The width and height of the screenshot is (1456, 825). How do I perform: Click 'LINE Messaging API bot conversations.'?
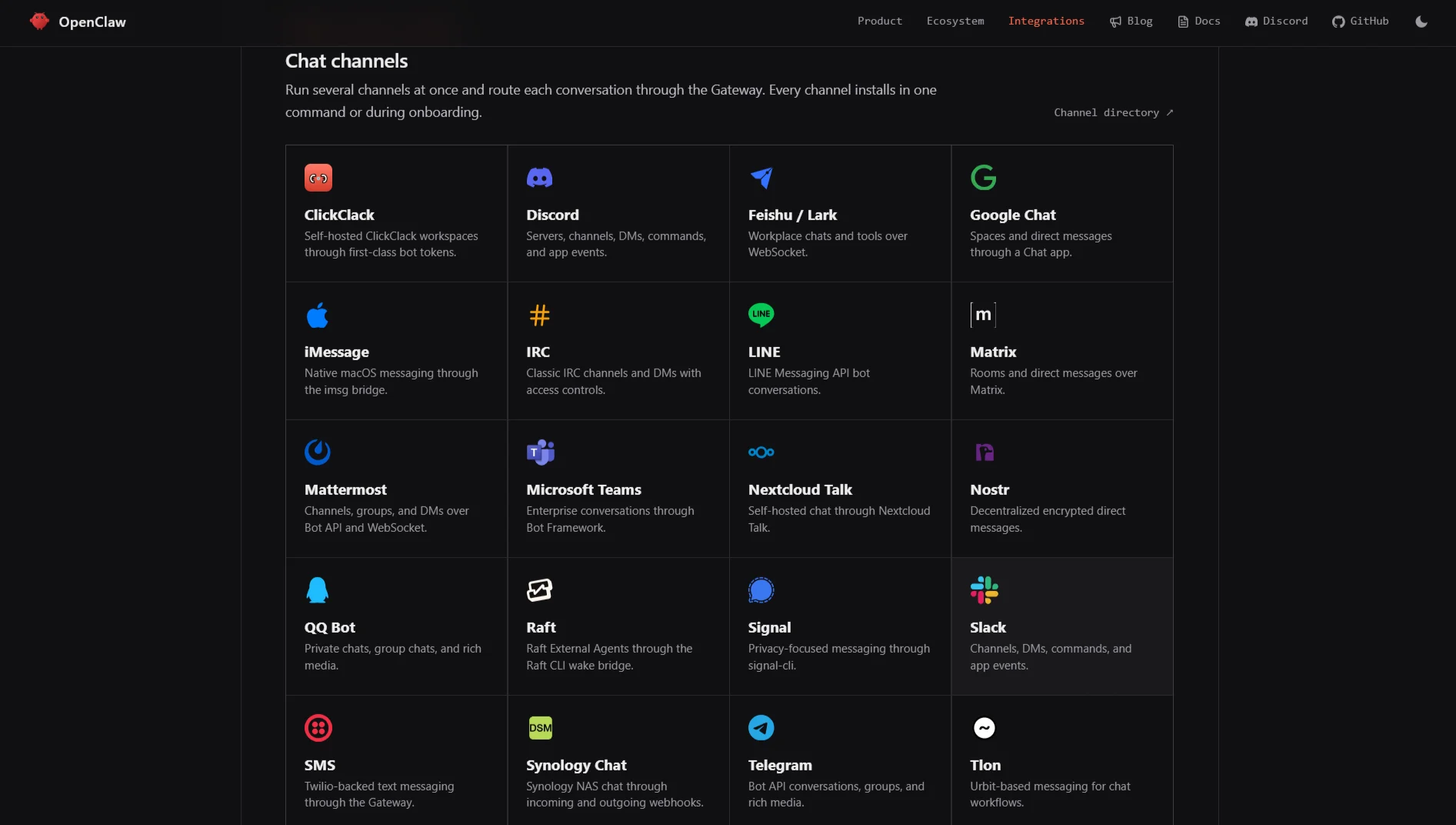809,382
